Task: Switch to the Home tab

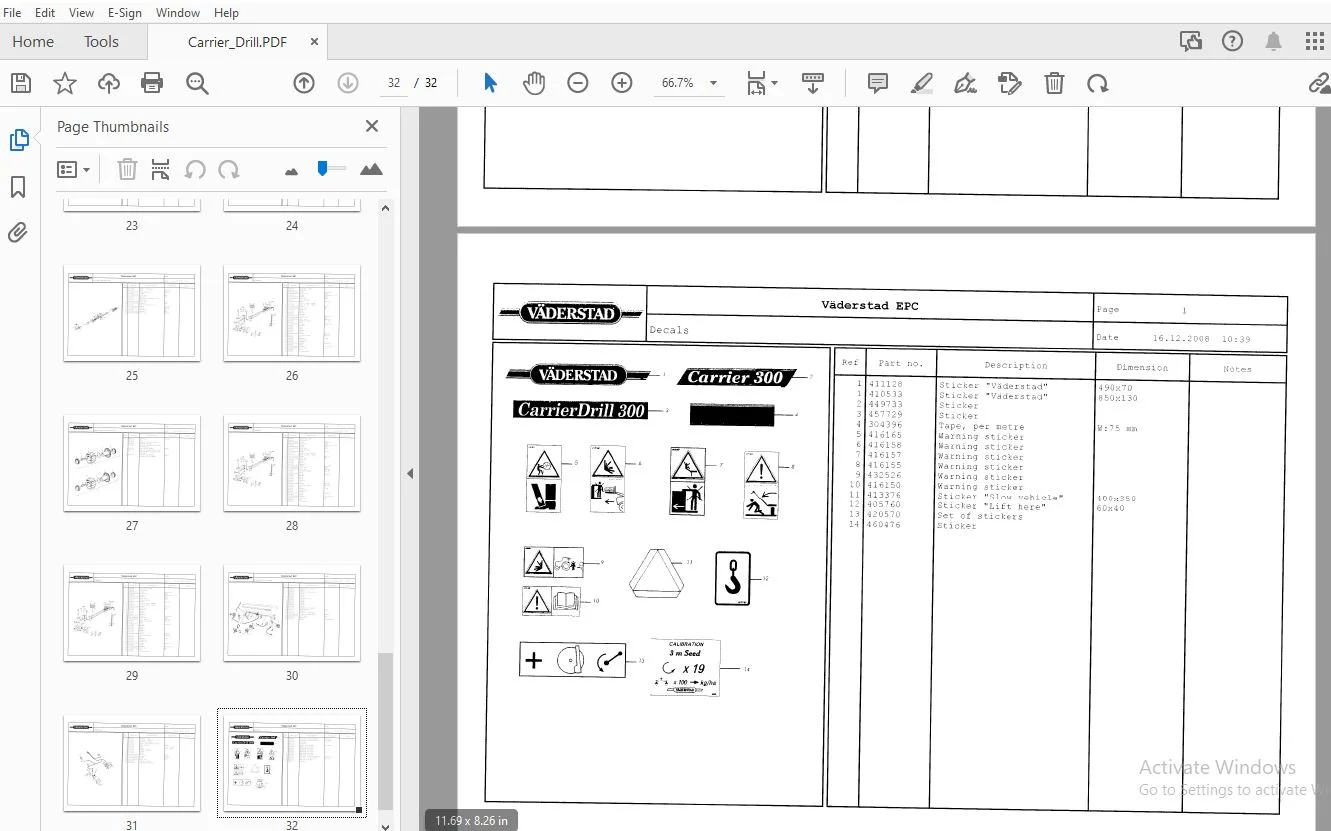Action: click(33, 41)
